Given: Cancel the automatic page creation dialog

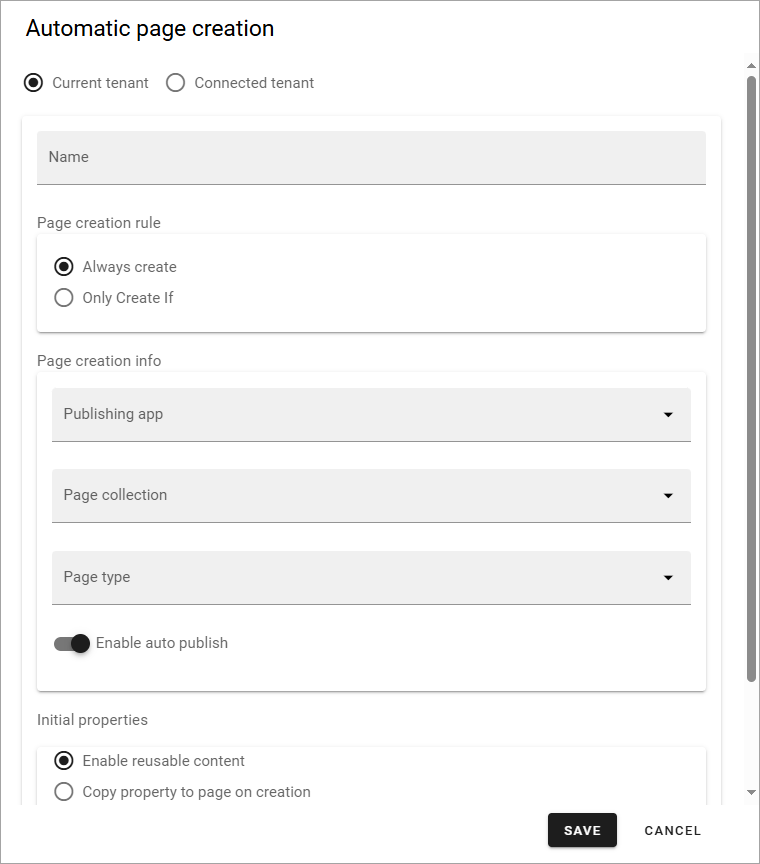Looking at the screenshot, I should tap(672, 830).
